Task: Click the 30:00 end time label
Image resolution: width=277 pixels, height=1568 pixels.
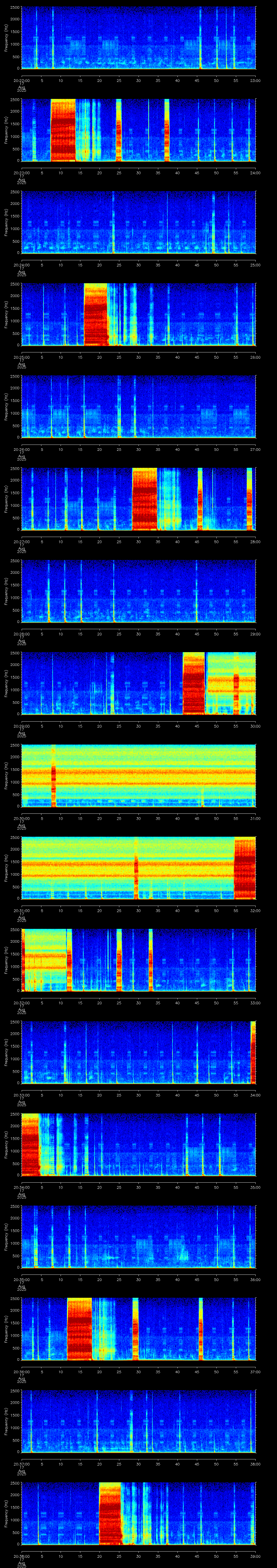Action: 255,726
